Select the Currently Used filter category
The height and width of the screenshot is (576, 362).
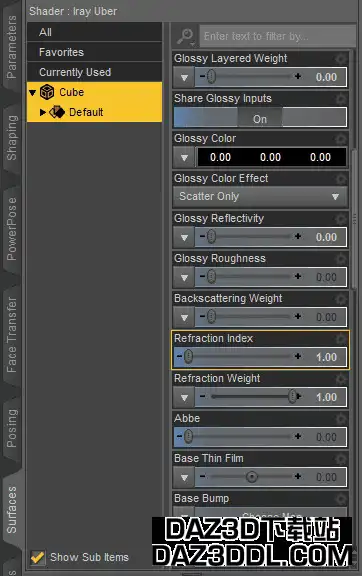94,72
